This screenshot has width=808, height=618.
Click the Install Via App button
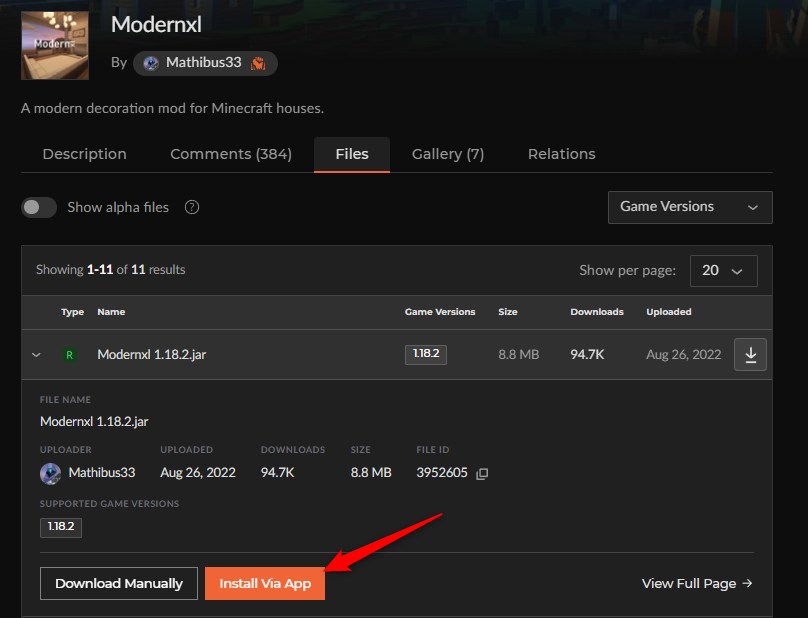tap(265, 583)
